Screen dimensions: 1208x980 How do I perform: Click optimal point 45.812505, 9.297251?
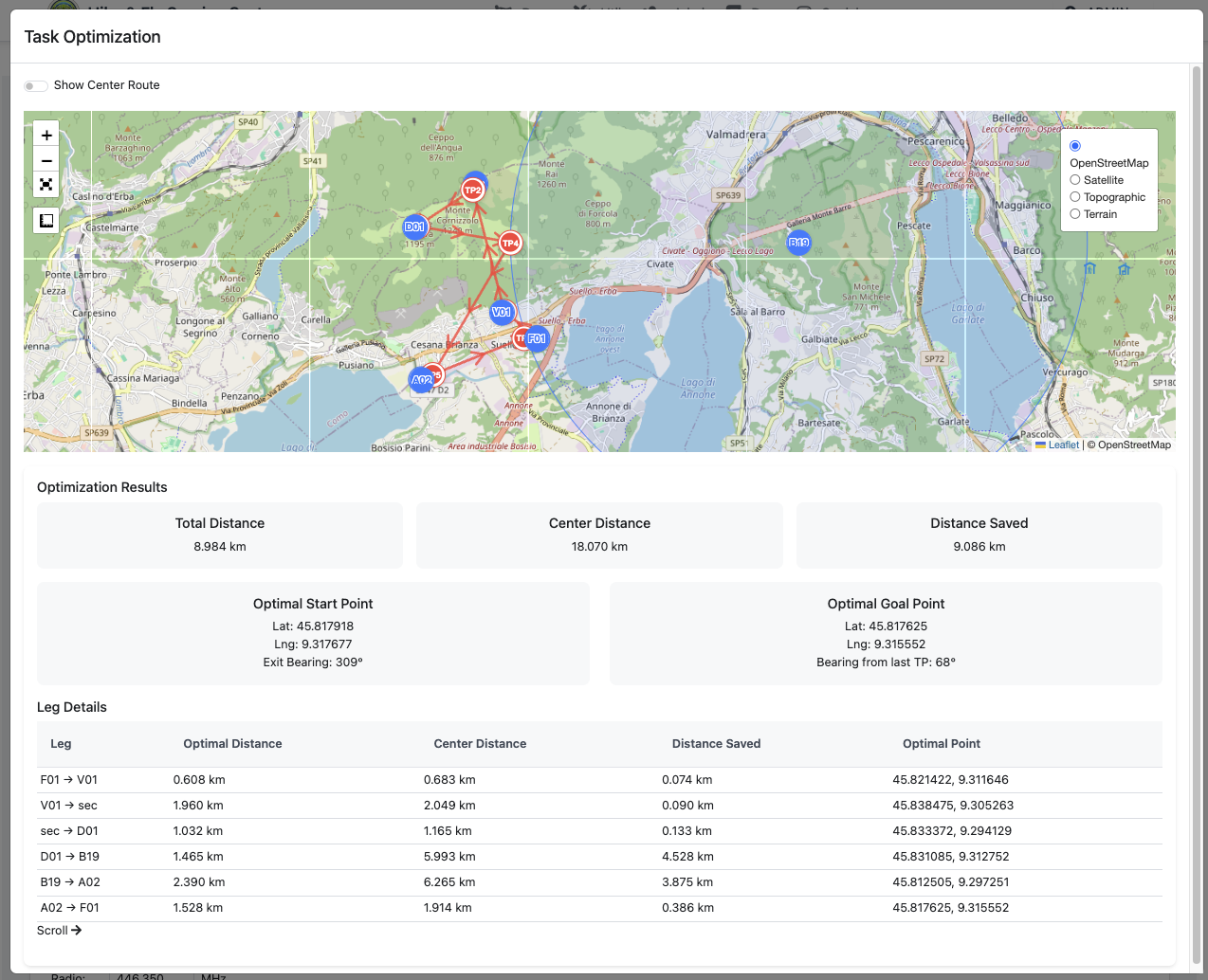click(950, 882)
